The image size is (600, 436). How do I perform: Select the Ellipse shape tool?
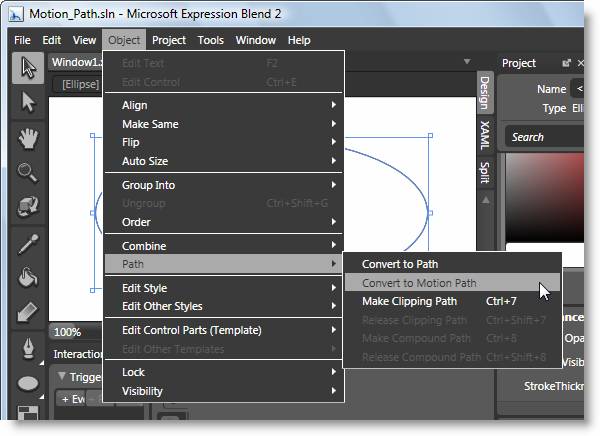pyautogui.click(x=28, y=383)
